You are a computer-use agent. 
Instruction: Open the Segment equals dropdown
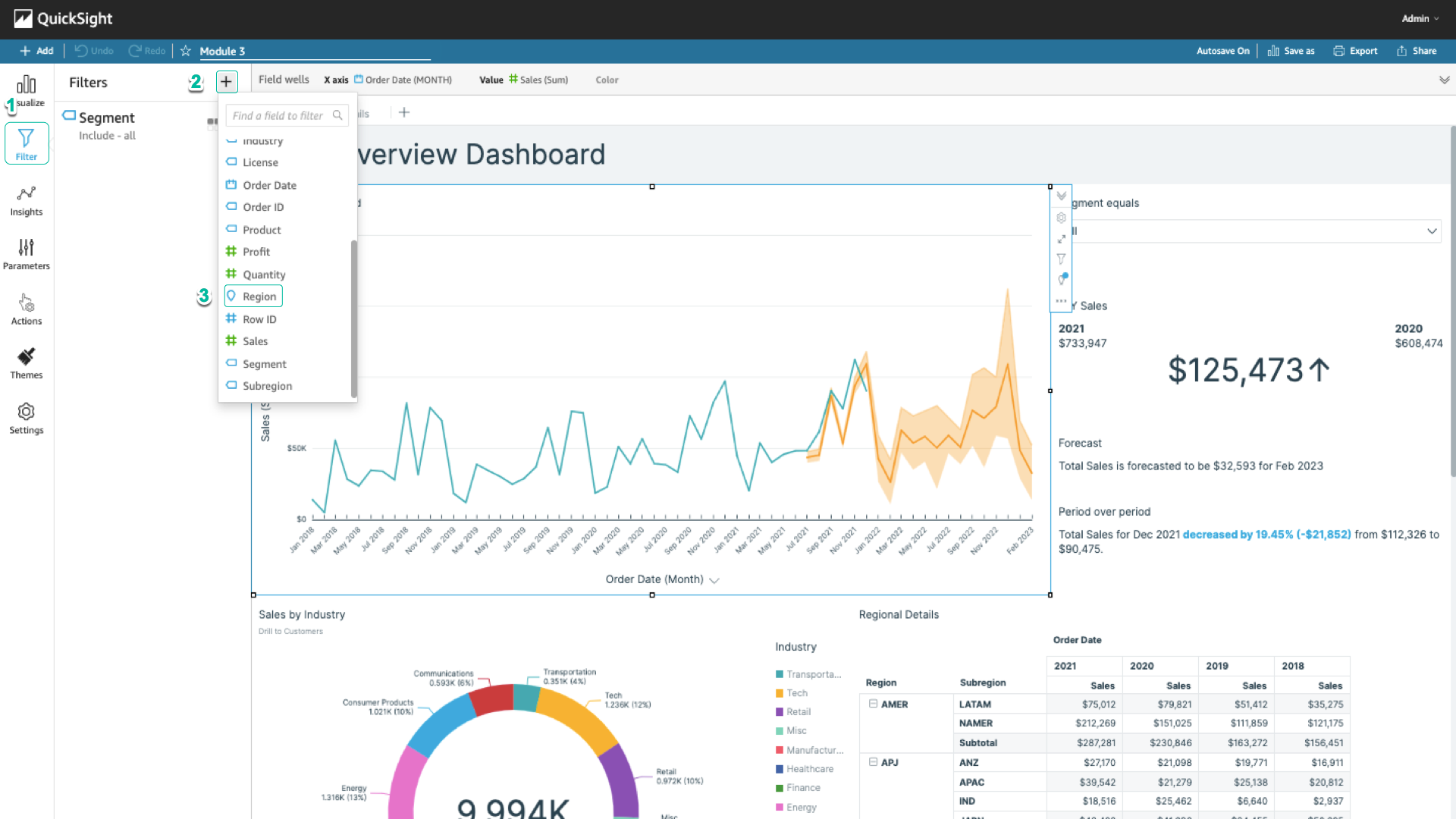coord(1251,231)
